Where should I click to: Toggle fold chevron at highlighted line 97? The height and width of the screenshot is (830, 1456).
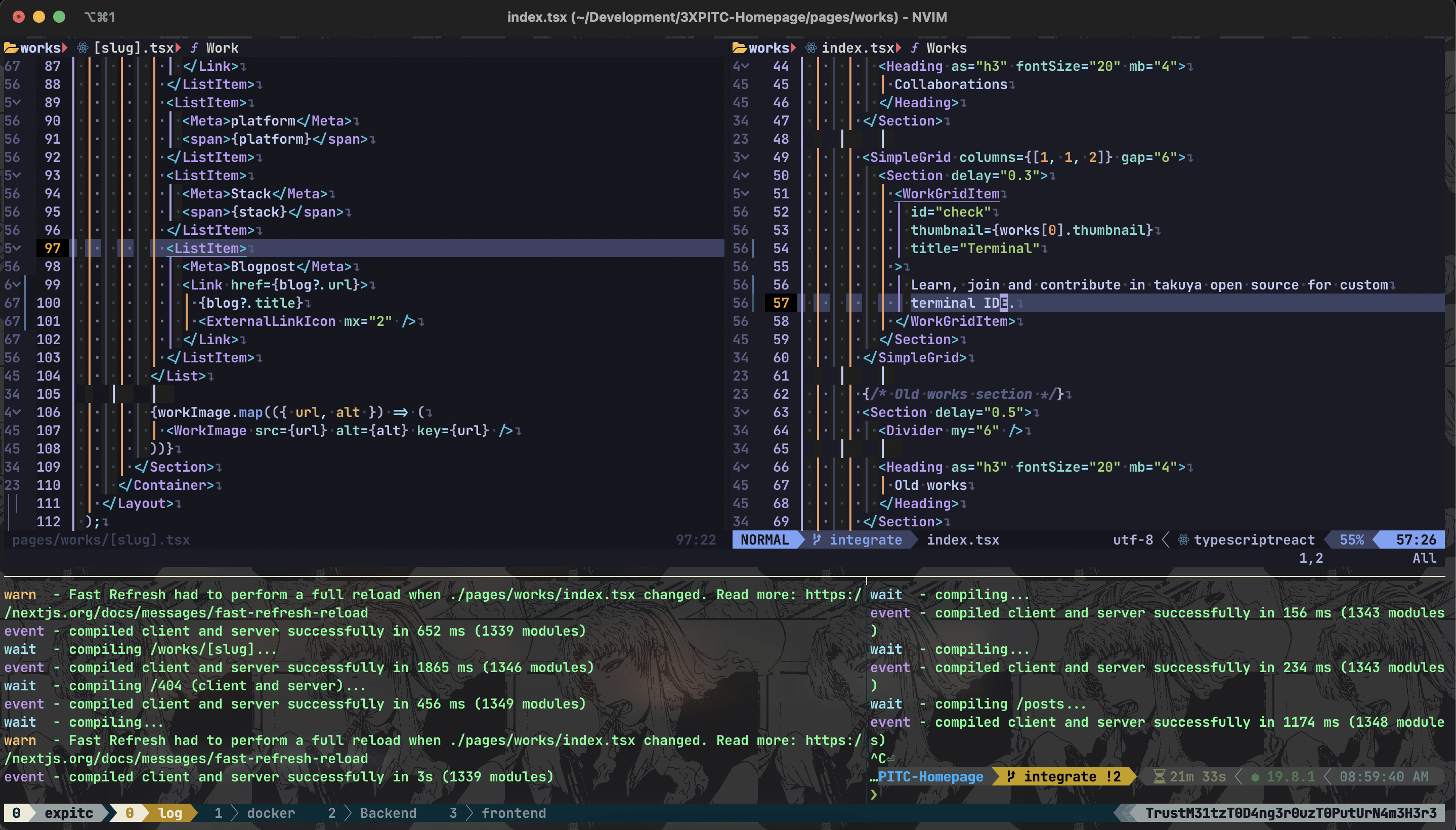(17, 248)
